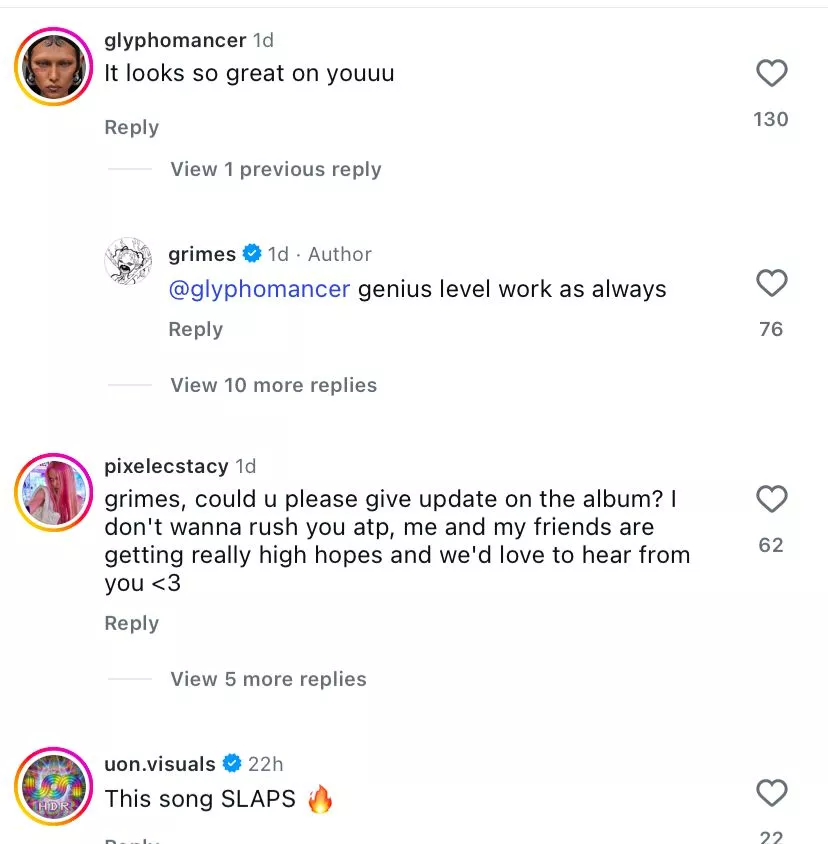The image size is (828, 844).
Task: Click grimes' verified badge
Action: pos(252,254)
